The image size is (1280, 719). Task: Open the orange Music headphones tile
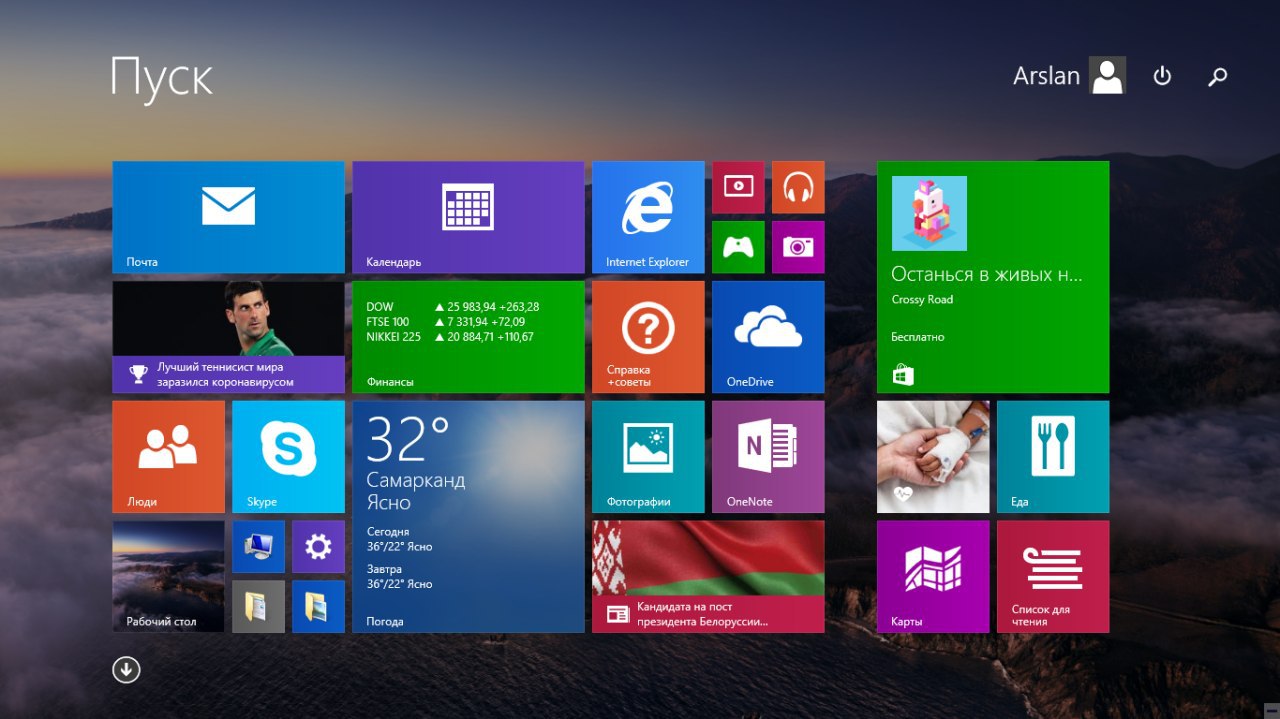coord(798,187)
